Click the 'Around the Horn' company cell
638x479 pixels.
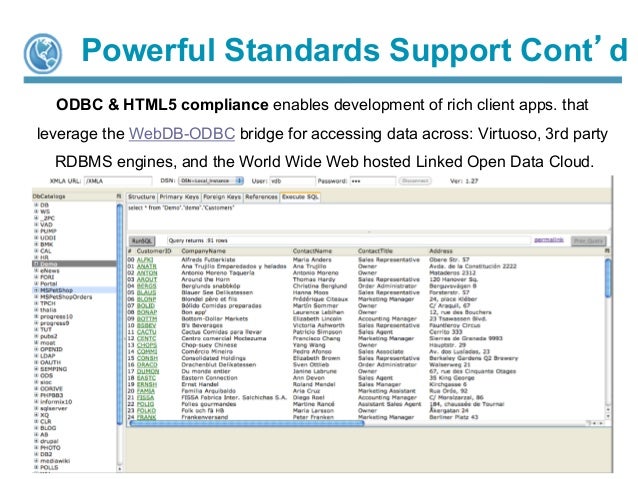(x=205, y=279)
